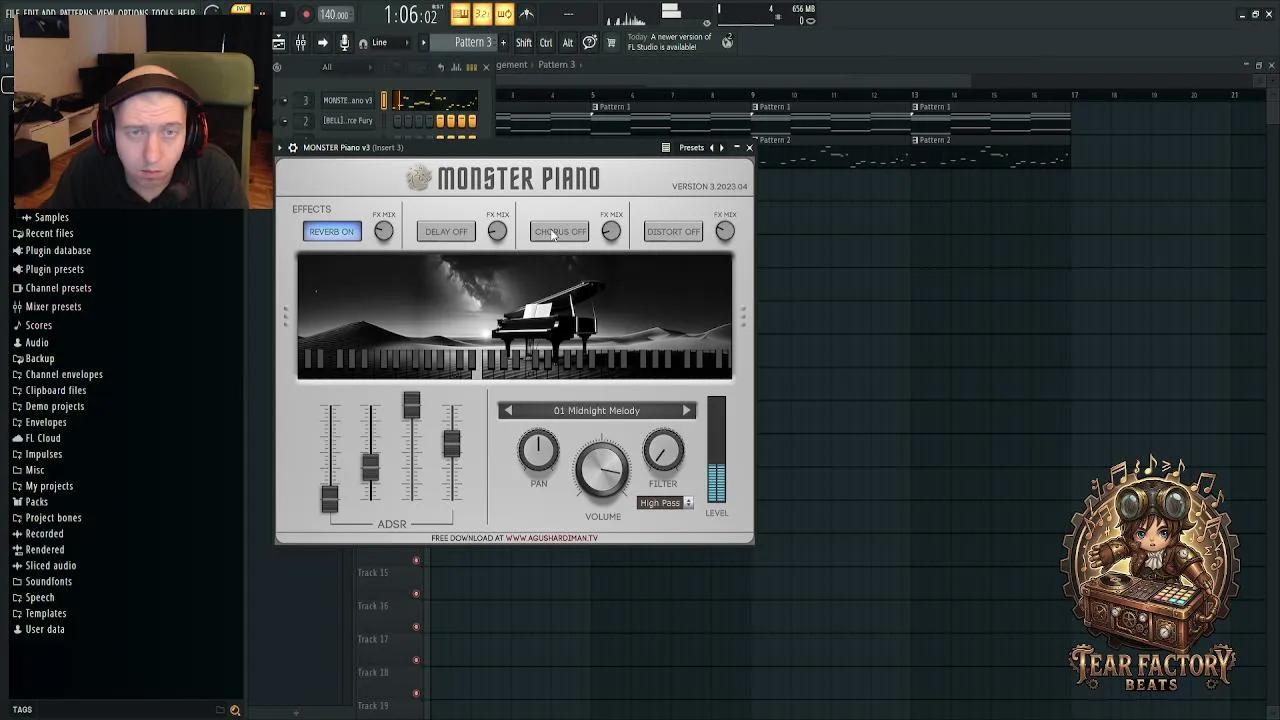Go to previous plugin preset arrow
Image resolution: width=1280 pixels, height=720 pixels.
pyautogui.click(x=711, y=148)
